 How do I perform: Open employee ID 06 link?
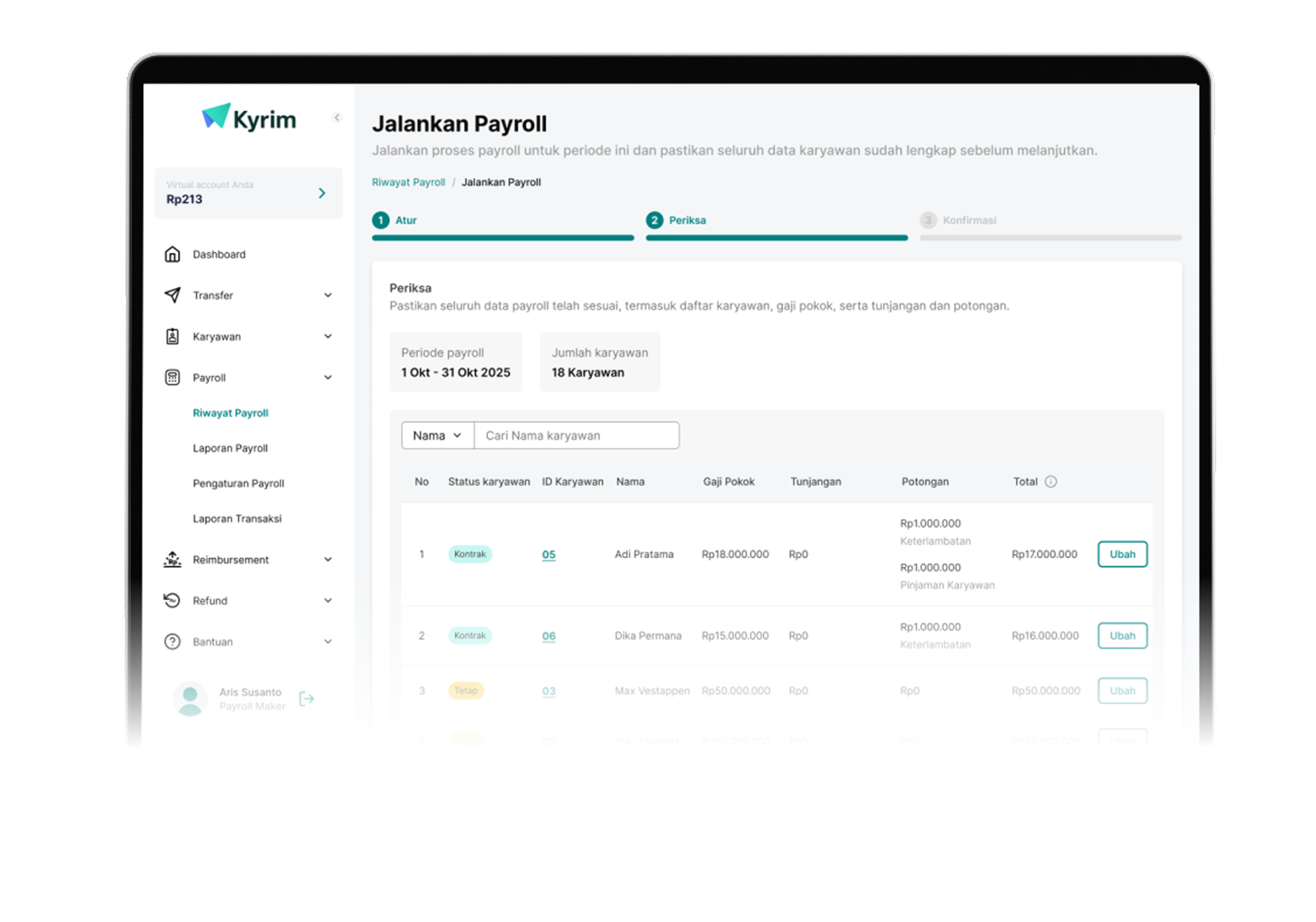coord(549,636)
